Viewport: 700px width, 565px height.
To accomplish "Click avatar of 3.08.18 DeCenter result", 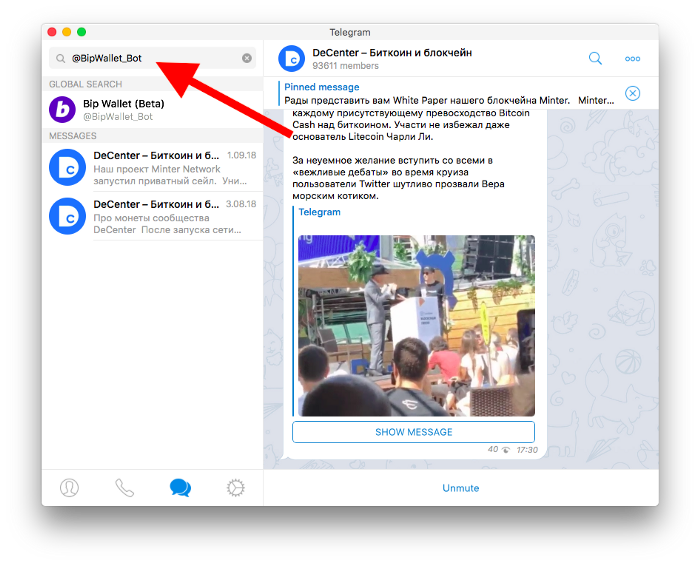I will 67,216.
